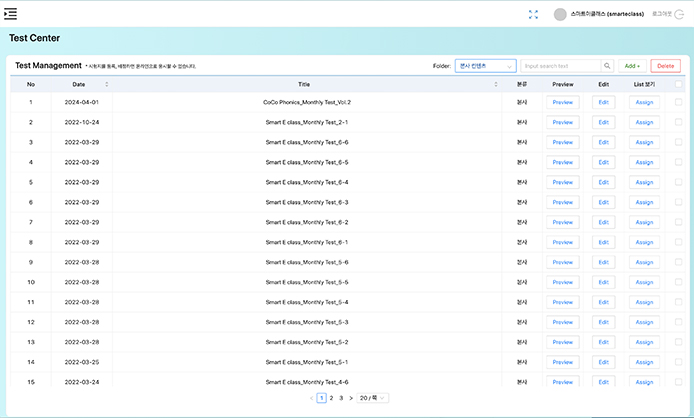Image resolution: width=694 pixels, height=418 pixels.
Task: Check the select-all header checkbox
Action: (x=679, y=84)
